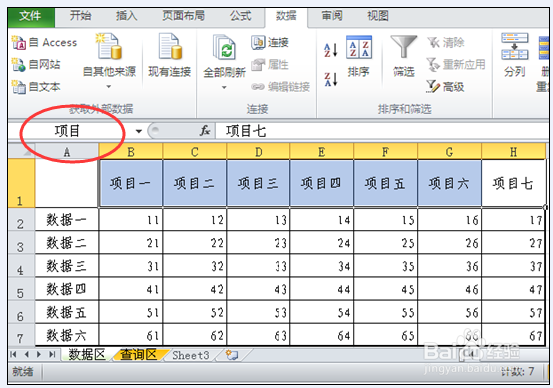Click the 就绪 status bar indicator
553x388 pixels.
23,371
